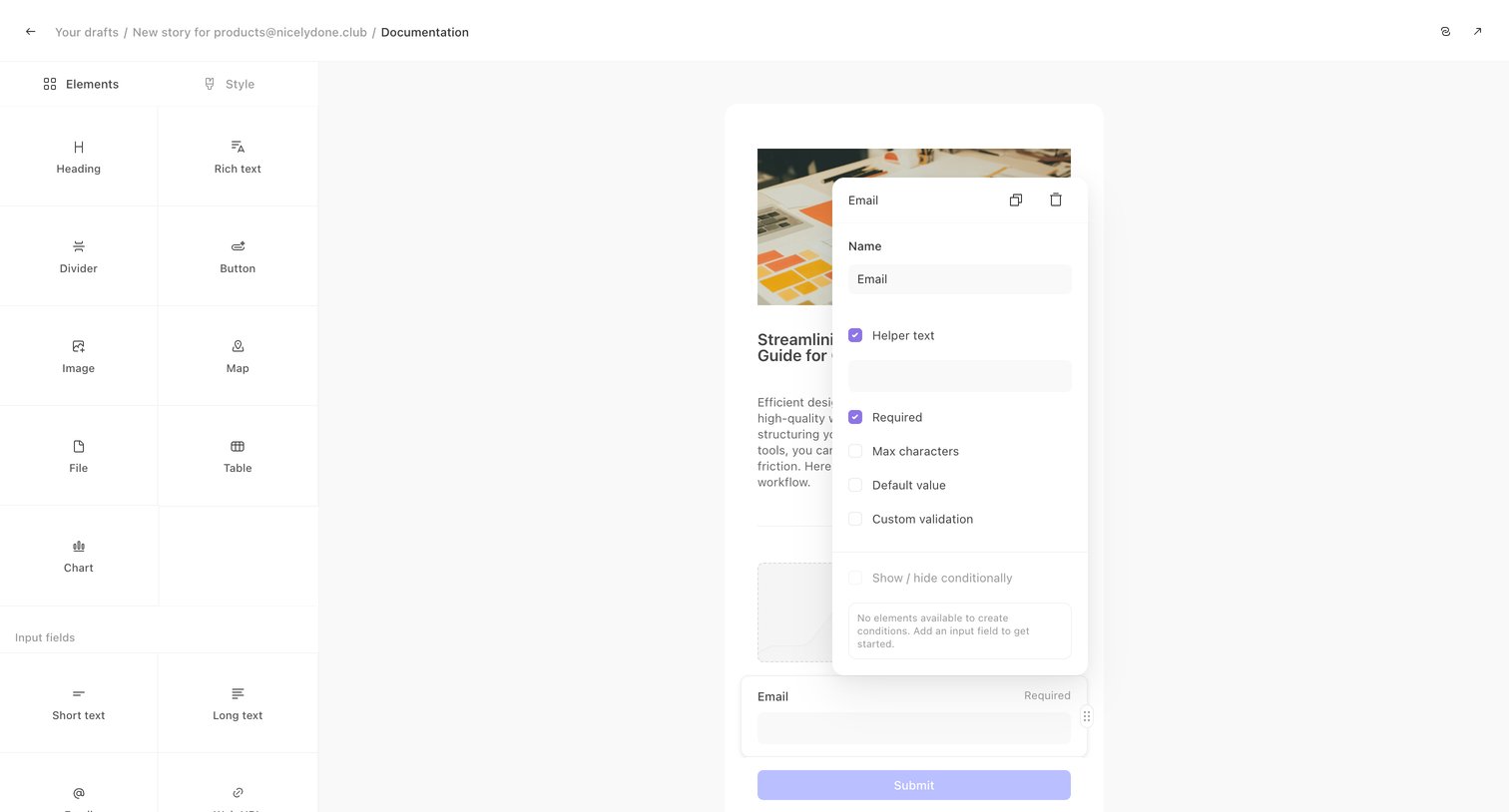Click the 'No elements available' conditions note

[x=960, y=630]
